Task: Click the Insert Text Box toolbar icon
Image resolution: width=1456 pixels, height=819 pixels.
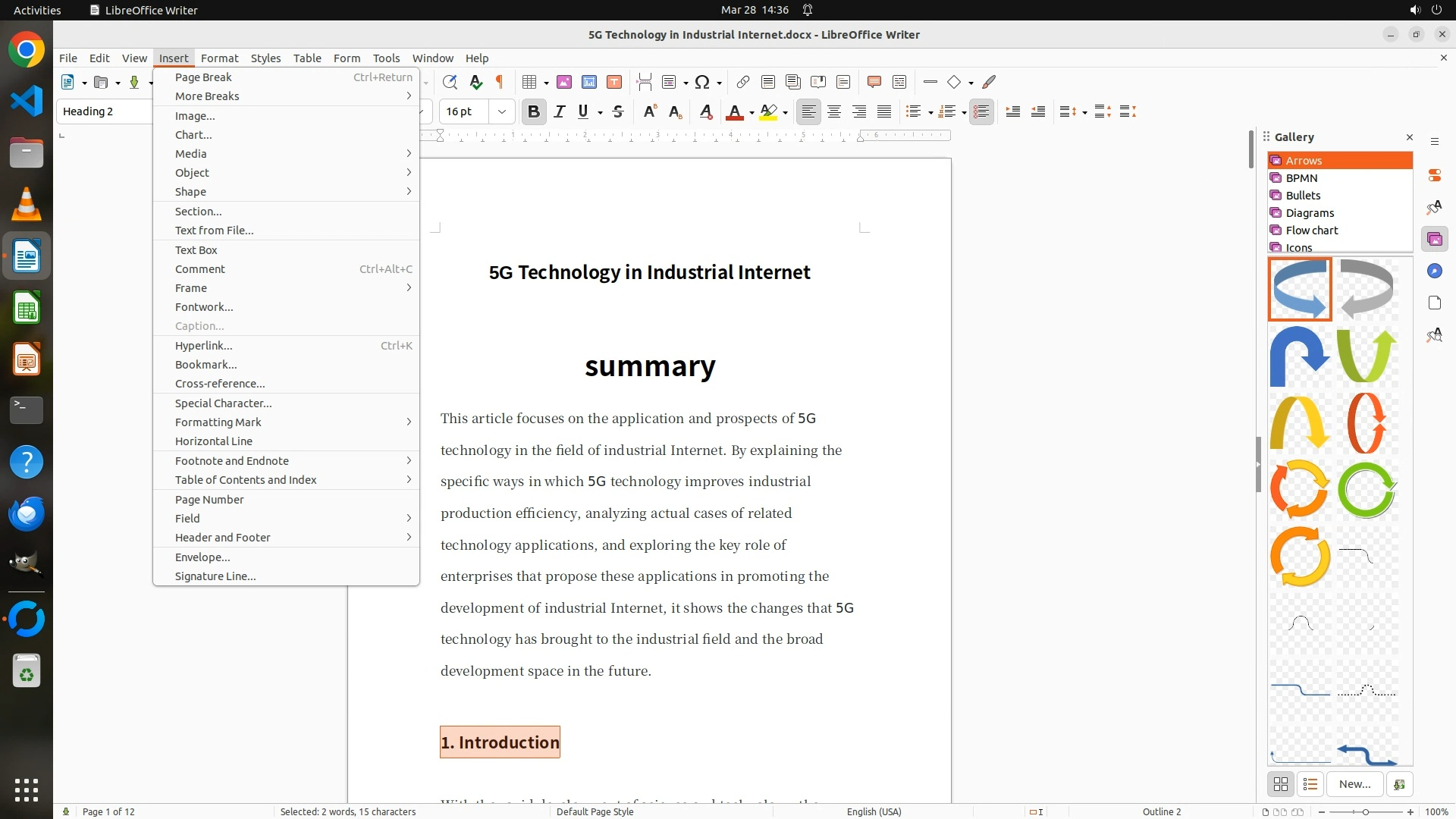Action: pyautogui.click(x=614, y=82)
